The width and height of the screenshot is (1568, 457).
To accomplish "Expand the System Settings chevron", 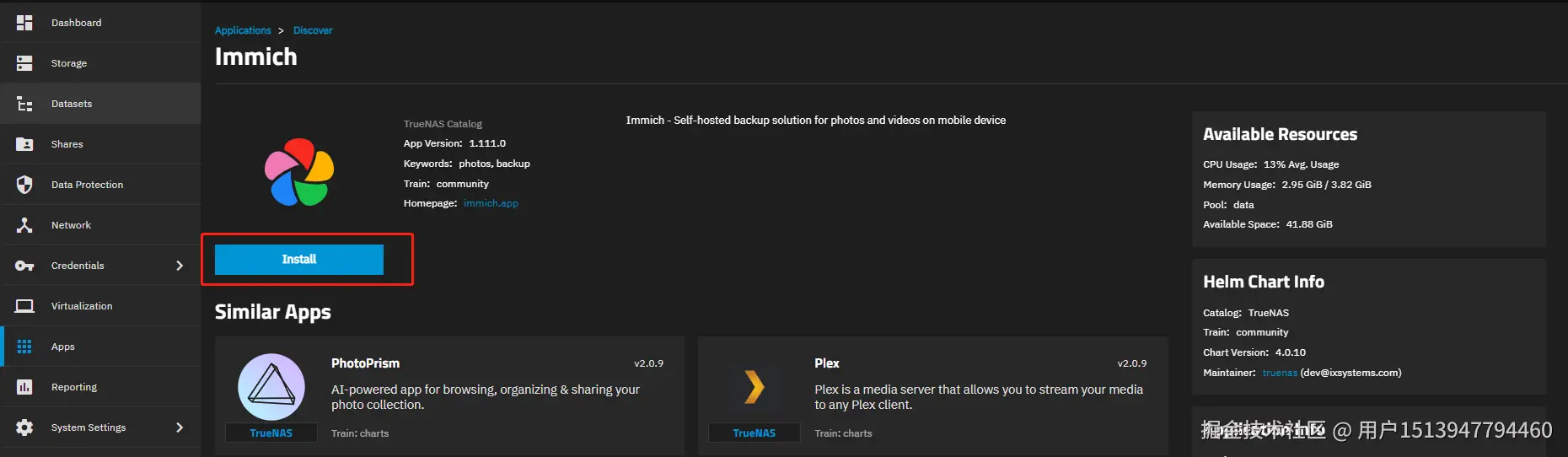I will pyautogui.click(x=180, y=427).
